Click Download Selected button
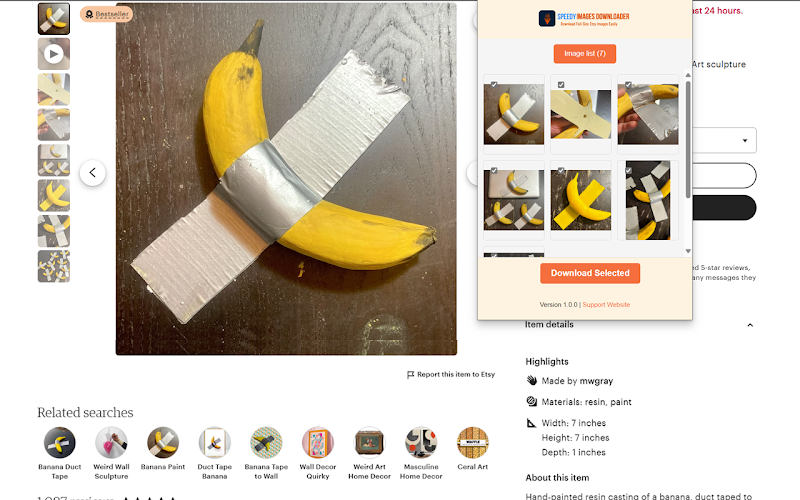Image resolution: width=800 pixels, height=500 pixels. pyautogui.click(x=590, y=273)
